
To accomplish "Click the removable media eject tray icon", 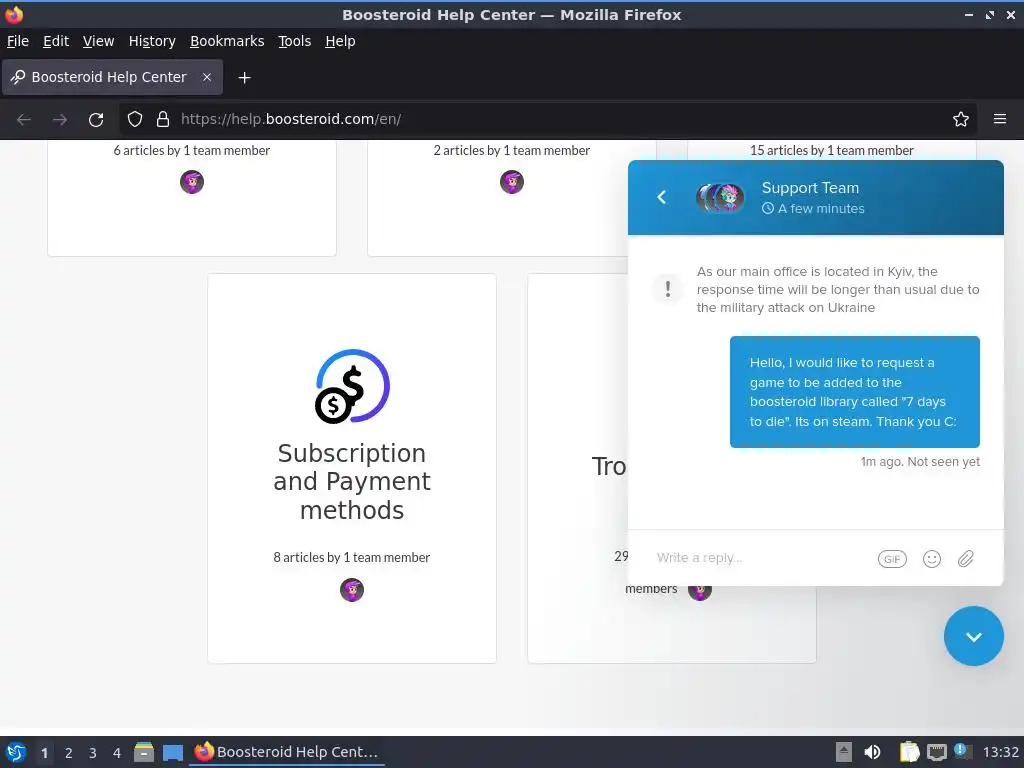I will point(844,752).
